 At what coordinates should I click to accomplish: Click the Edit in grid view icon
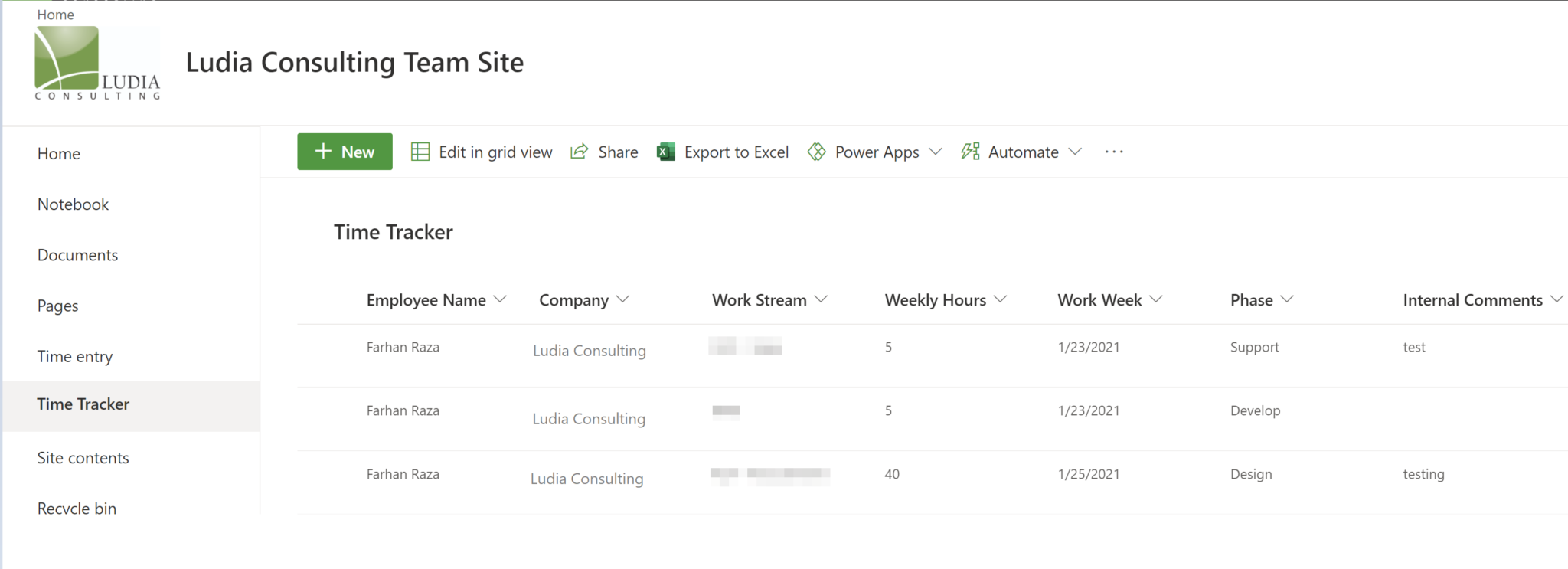(x=420, y=152)
